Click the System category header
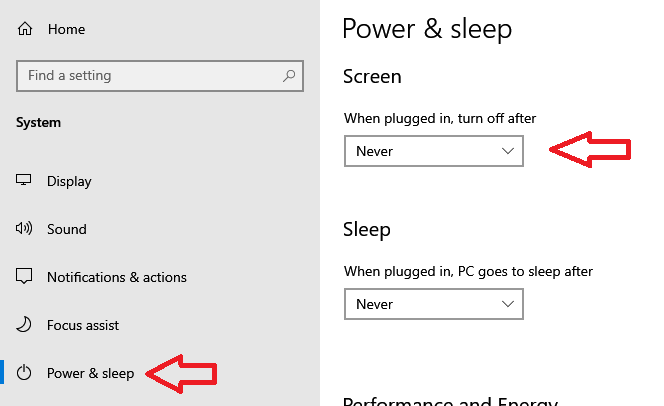Screen dimensions: 664x406 pyautogui.click(x=39, y=122)
